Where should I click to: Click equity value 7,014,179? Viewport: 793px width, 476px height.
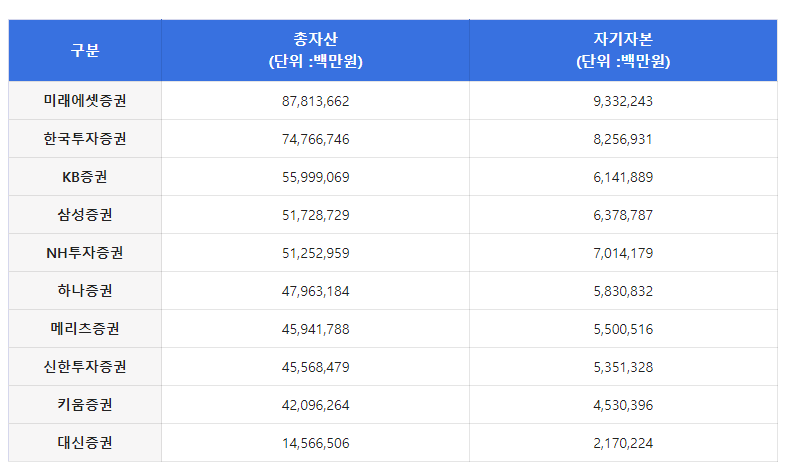tap(623, 253)
